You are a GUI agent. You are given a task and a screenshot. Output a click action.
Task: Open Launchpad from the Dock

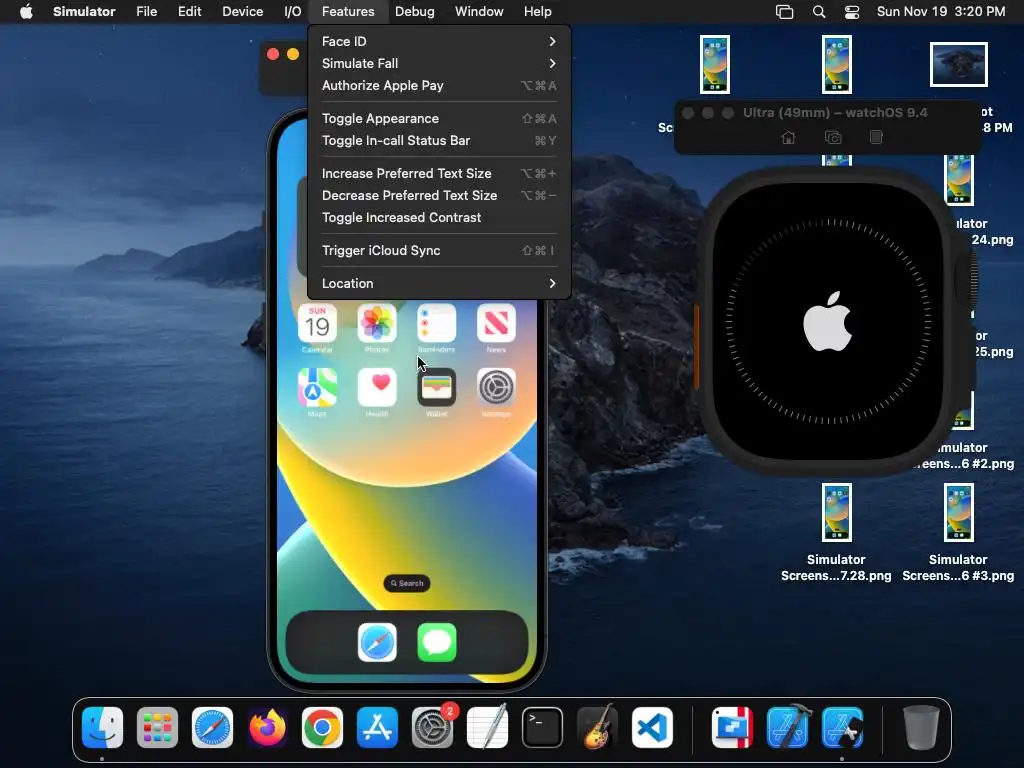(157, 727)
